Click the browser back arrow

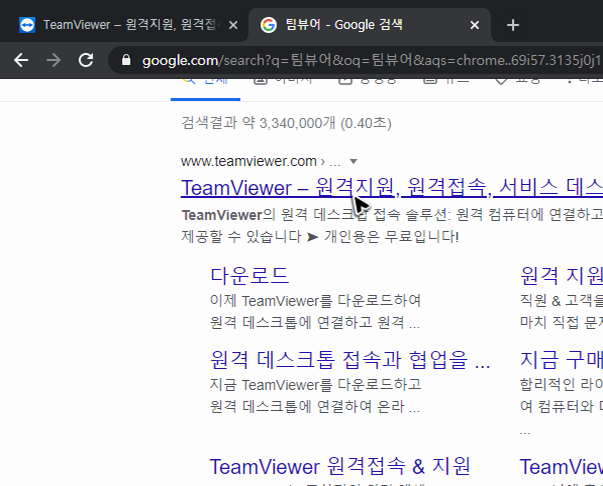[21, 60]
